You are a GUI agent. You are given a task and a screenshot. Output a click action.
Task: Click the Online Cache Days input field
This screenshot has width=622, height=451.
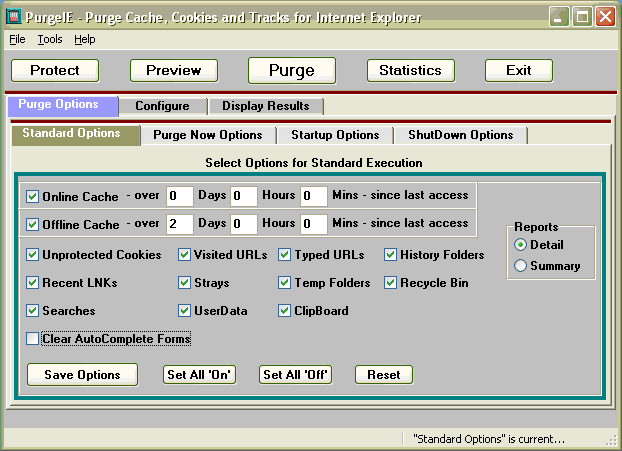coord(180,196)
